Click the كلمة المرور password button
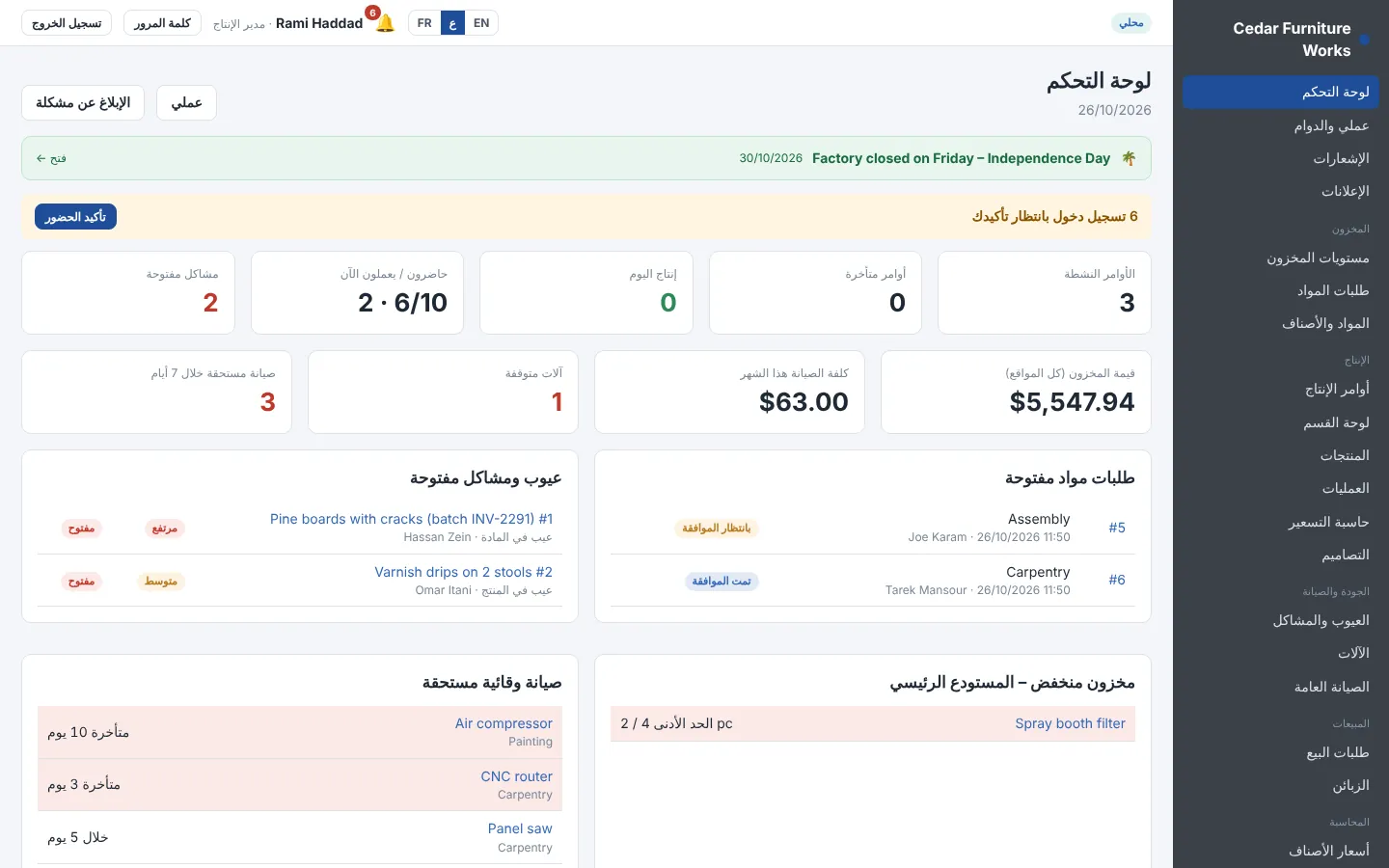1389x868 pixels. click(x=162, y=23)
